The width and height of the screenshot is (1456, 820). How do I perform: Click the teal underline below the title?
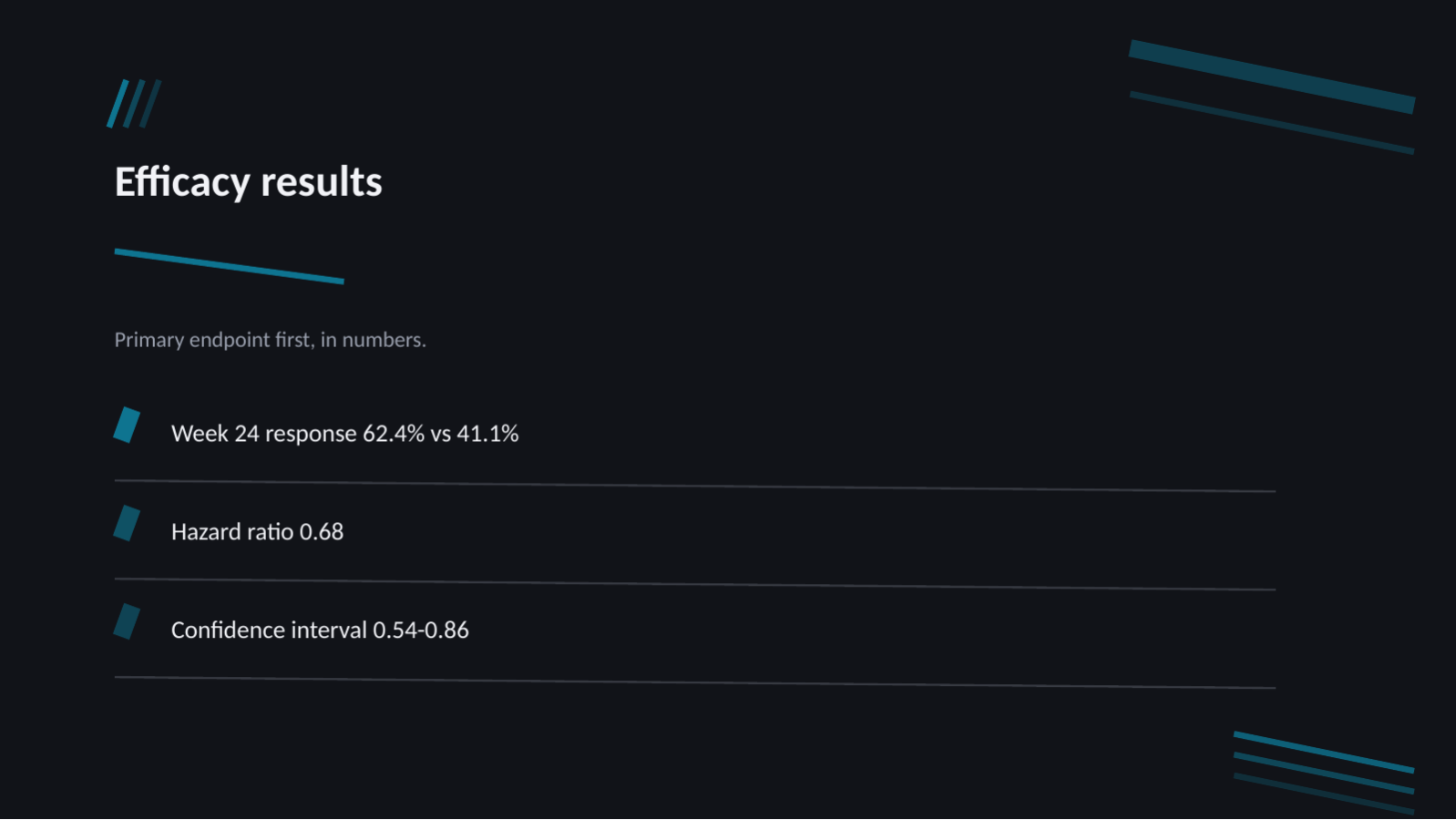tap(229, 266)
